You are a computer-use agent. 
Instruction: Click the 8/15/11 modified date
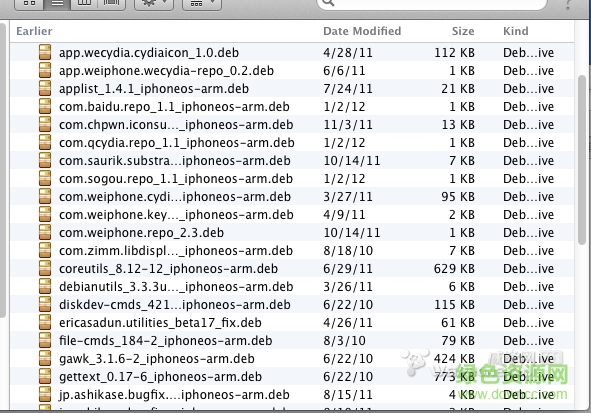[x=348, y=395]
